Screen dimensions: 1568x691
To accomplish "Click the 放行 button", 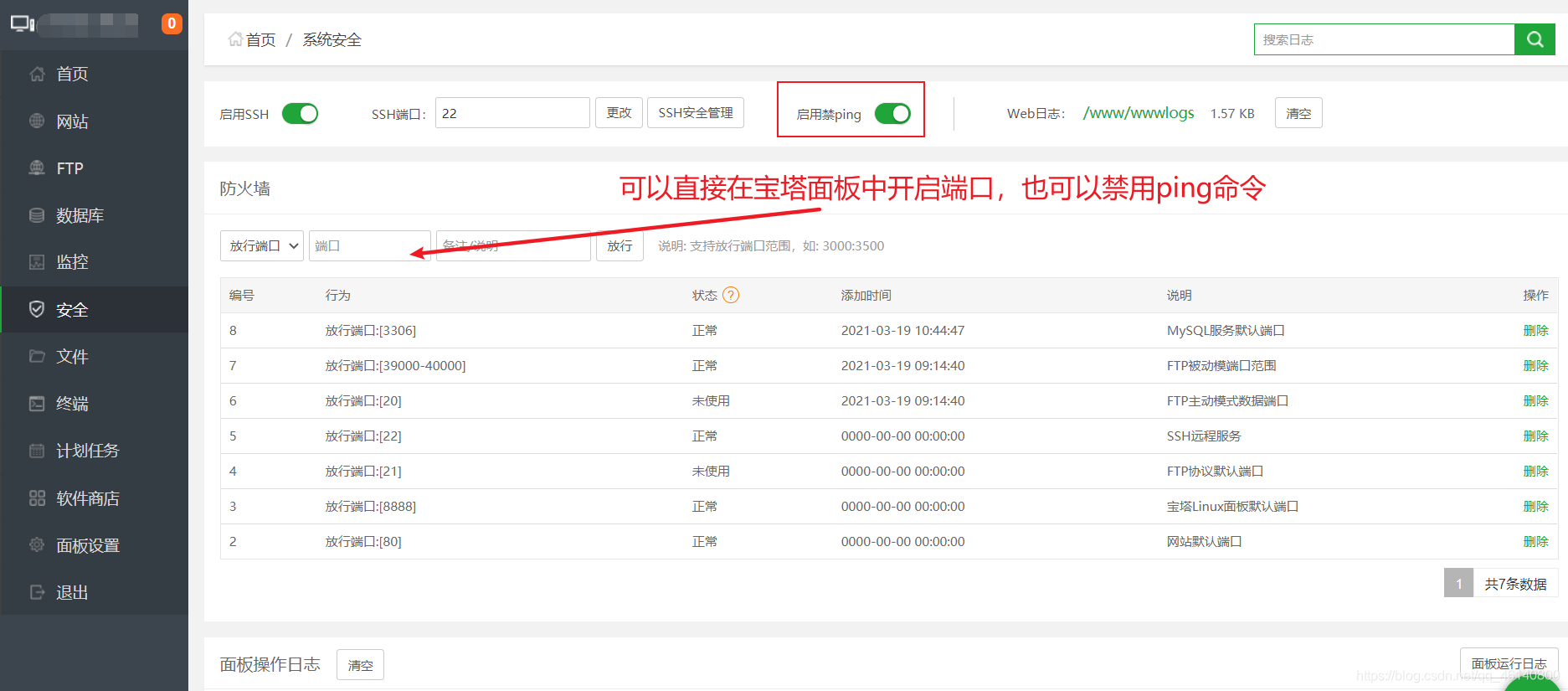I will [x=619, y=245].
